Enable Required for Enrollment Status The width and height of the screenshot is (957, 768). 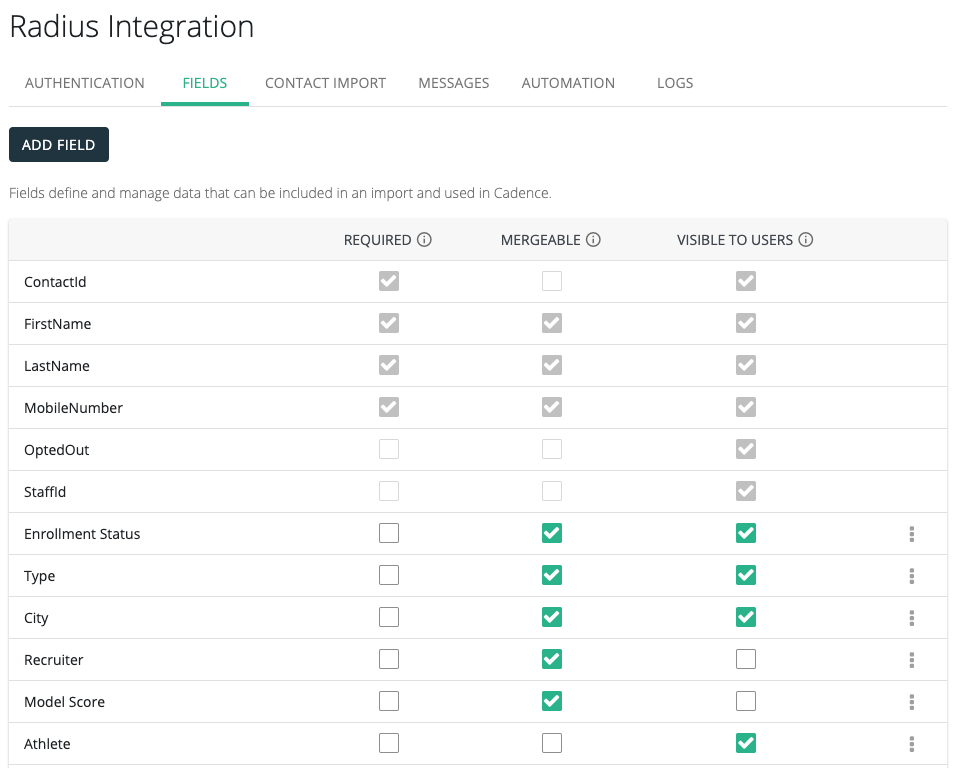click(389, 534)
